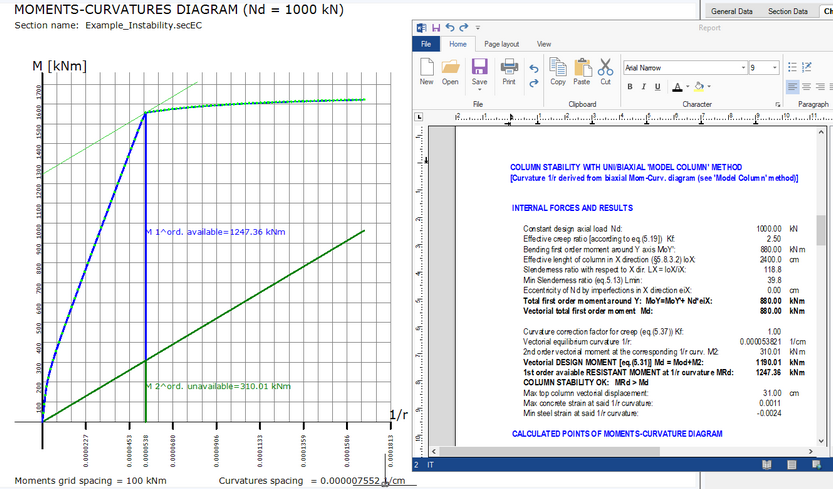This screenshot has width=833, height=489.
Task: Click horizontal scrollbar right arrow in report
Action: (811, 451)
